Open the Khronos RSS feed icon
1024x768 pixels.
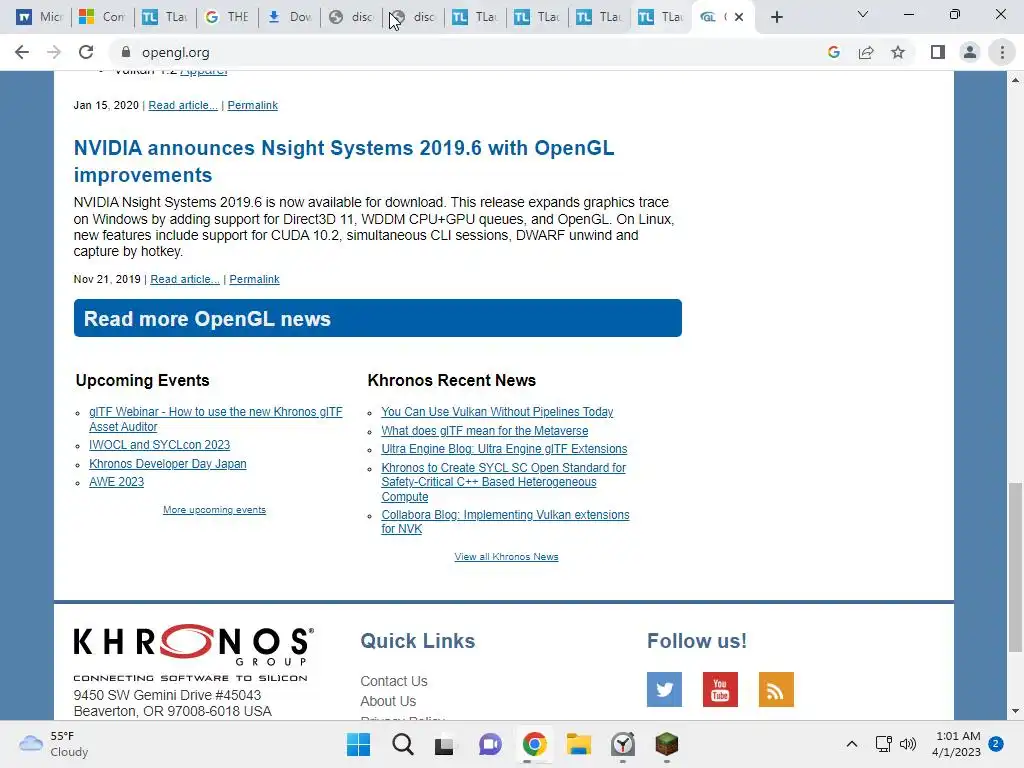tap(776, 689)
